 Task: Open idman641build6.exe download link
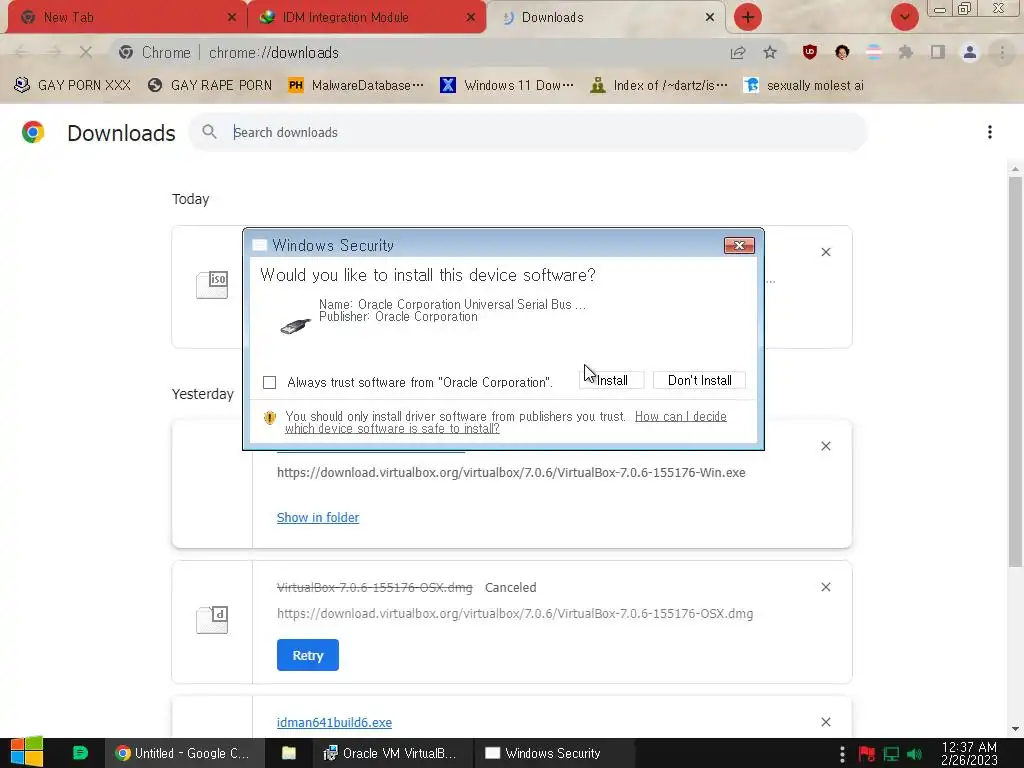pos(334,722)
